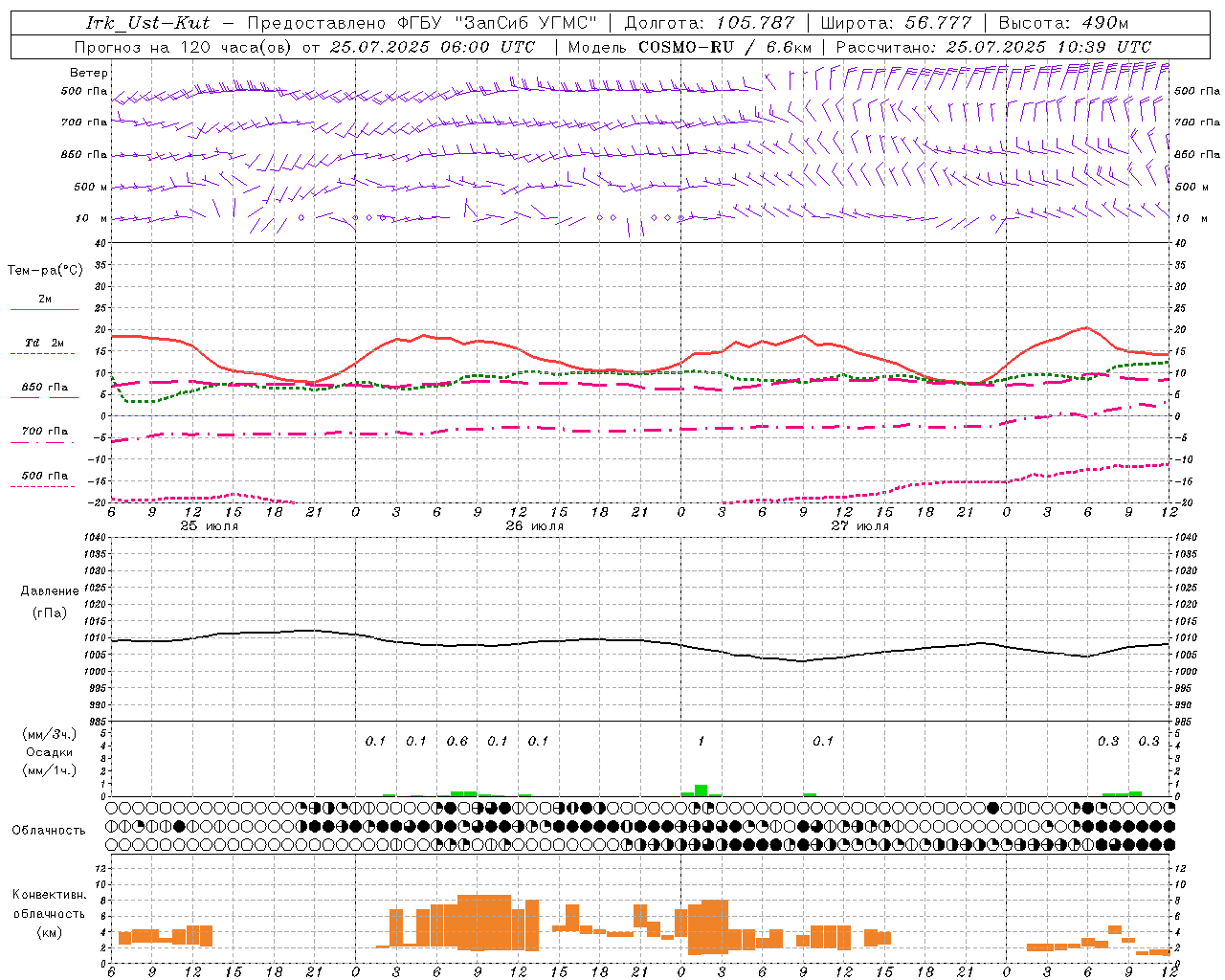Click the computed time Рассчитано: 25.07.2025 10:39 UTC
The width and height of the screenshot is (1225, 980).
pos(993,46)
